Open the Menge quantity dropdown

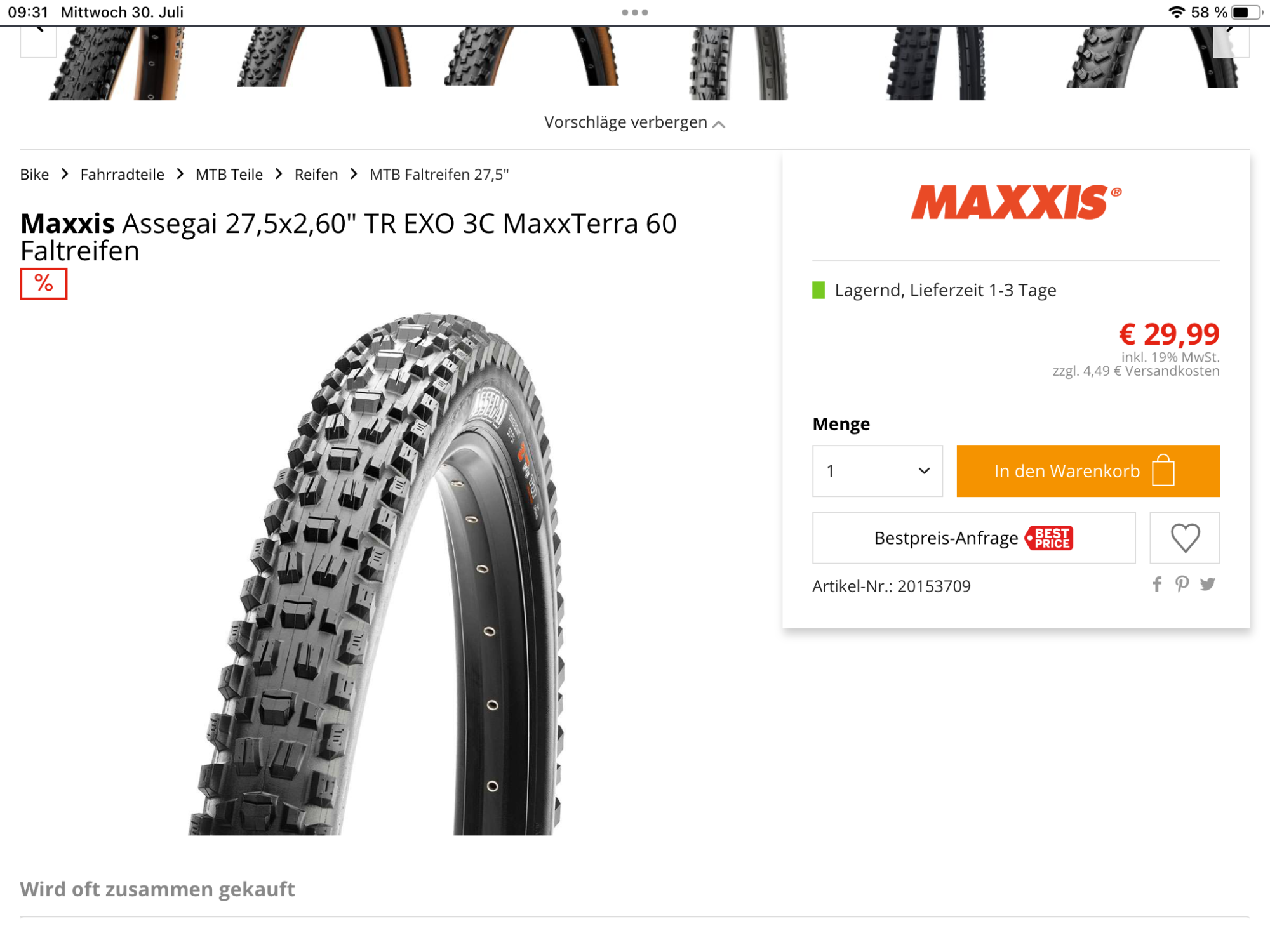(878, 471)
